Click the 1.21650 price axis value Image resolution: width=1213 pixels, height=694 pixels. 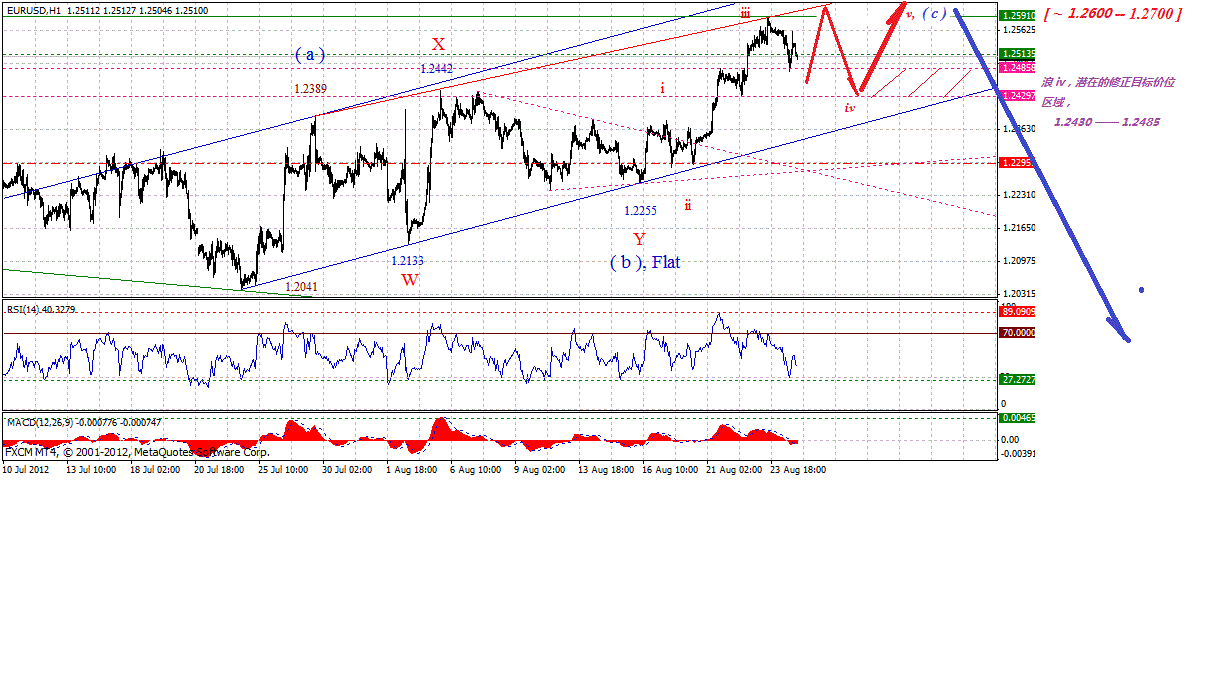pyautogui.click(x=1018, y=229)
